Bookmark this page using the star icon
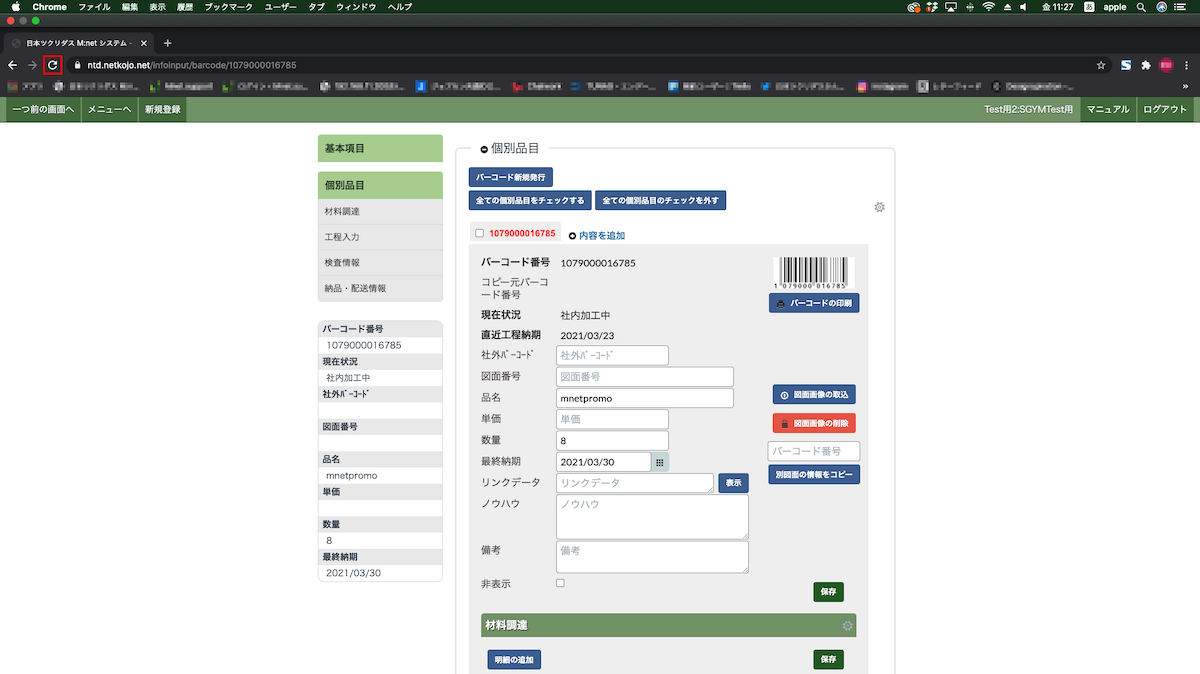This screenshot has height=674, width=1200. (1101, 65)
